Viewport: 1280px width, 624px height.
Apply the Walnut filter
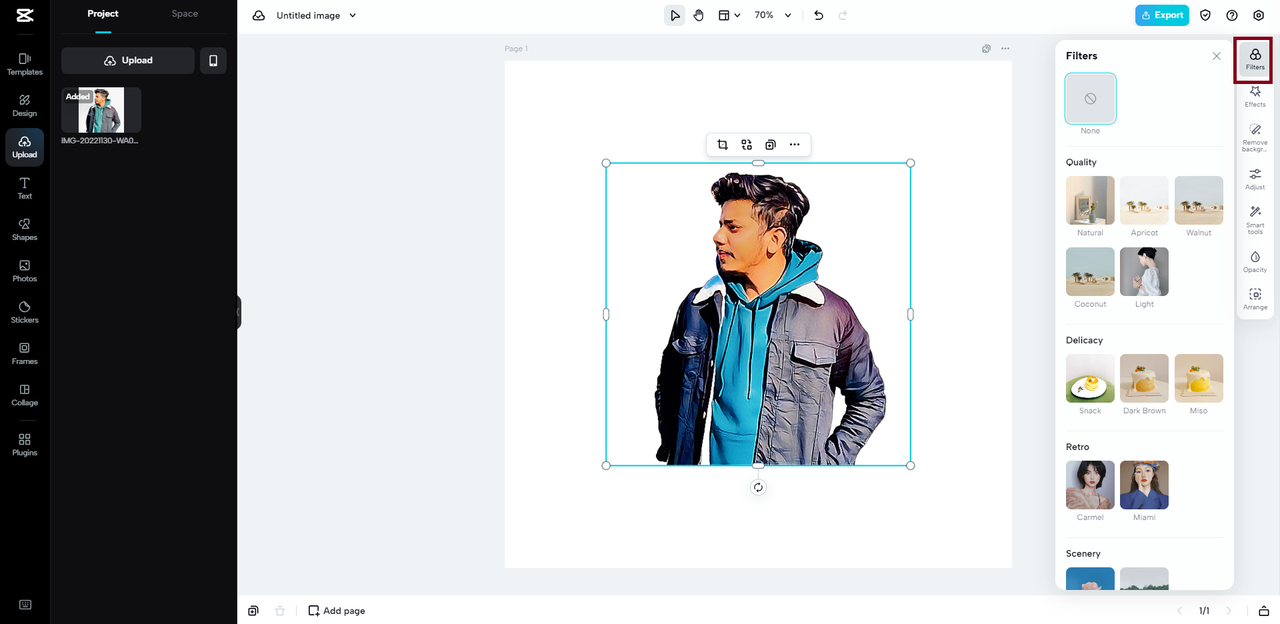tap(1198, 200)
